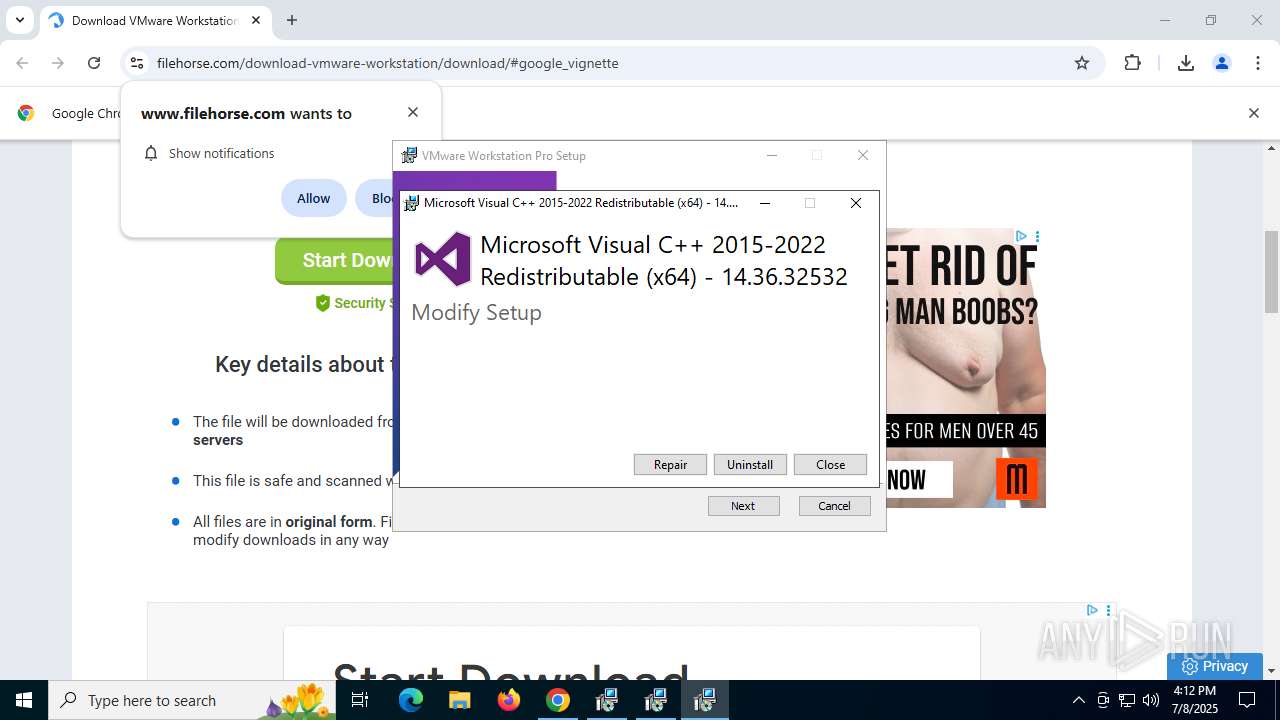1280x720 pixels.
Task: Open Privacy settings button
Action: click(1214, 666)
